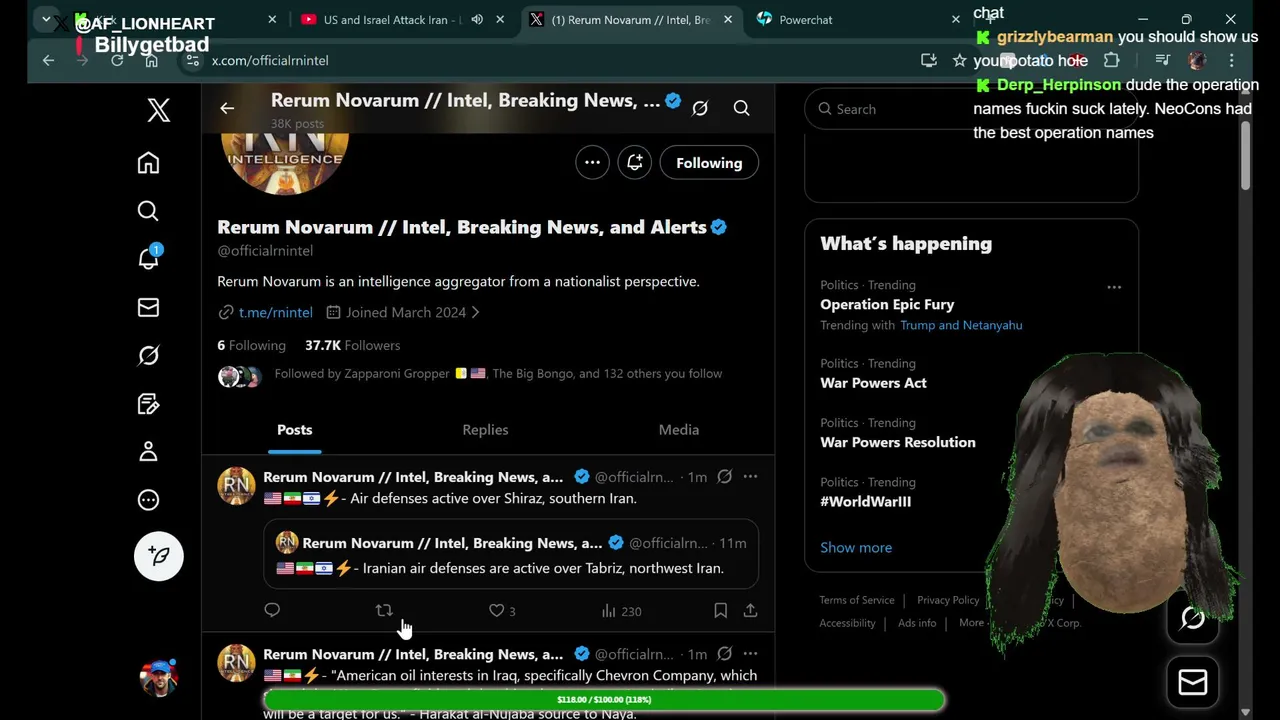Open Notifications bell in sidebar

[x=148, y=258]
